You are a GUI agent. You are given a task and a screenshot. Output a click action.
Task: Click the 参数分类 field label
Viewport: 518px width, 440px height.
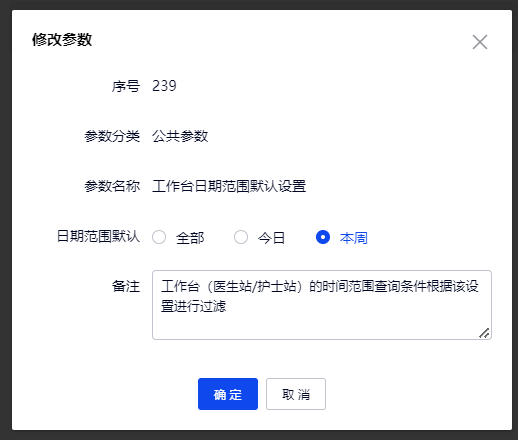(112, 136)
